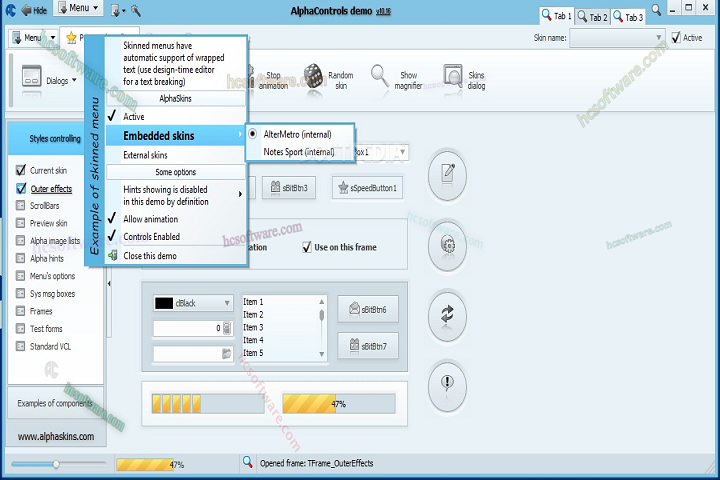720x480 pixels.
Task: Open the clBlack color dropdown
Action: coord(227,303)
